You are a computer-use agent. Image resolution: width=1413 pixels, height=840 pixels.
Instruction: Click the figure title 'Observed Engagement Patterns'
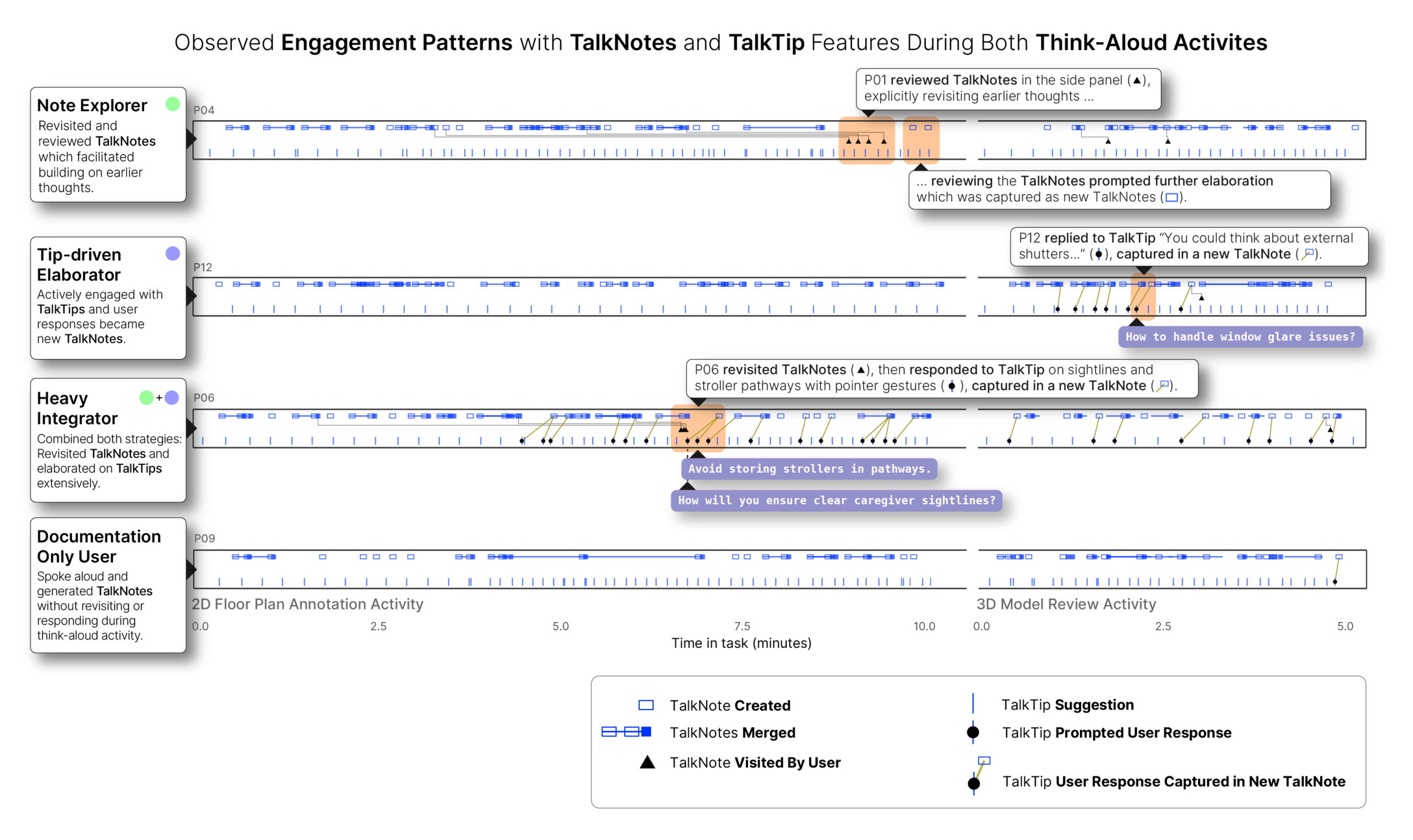(x=721, y=43)
